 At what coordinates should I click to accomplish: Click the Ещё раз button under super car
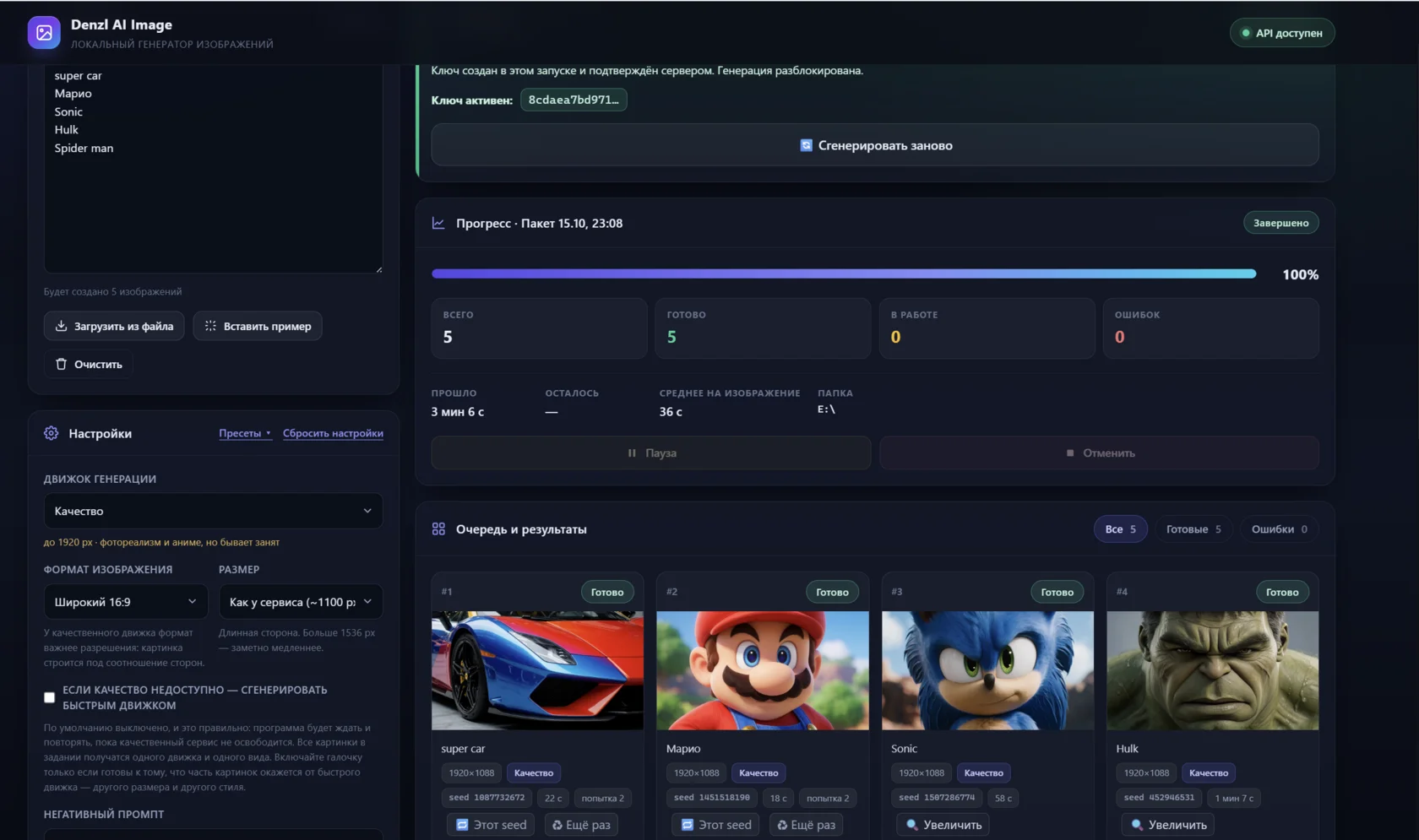(581, 825)
